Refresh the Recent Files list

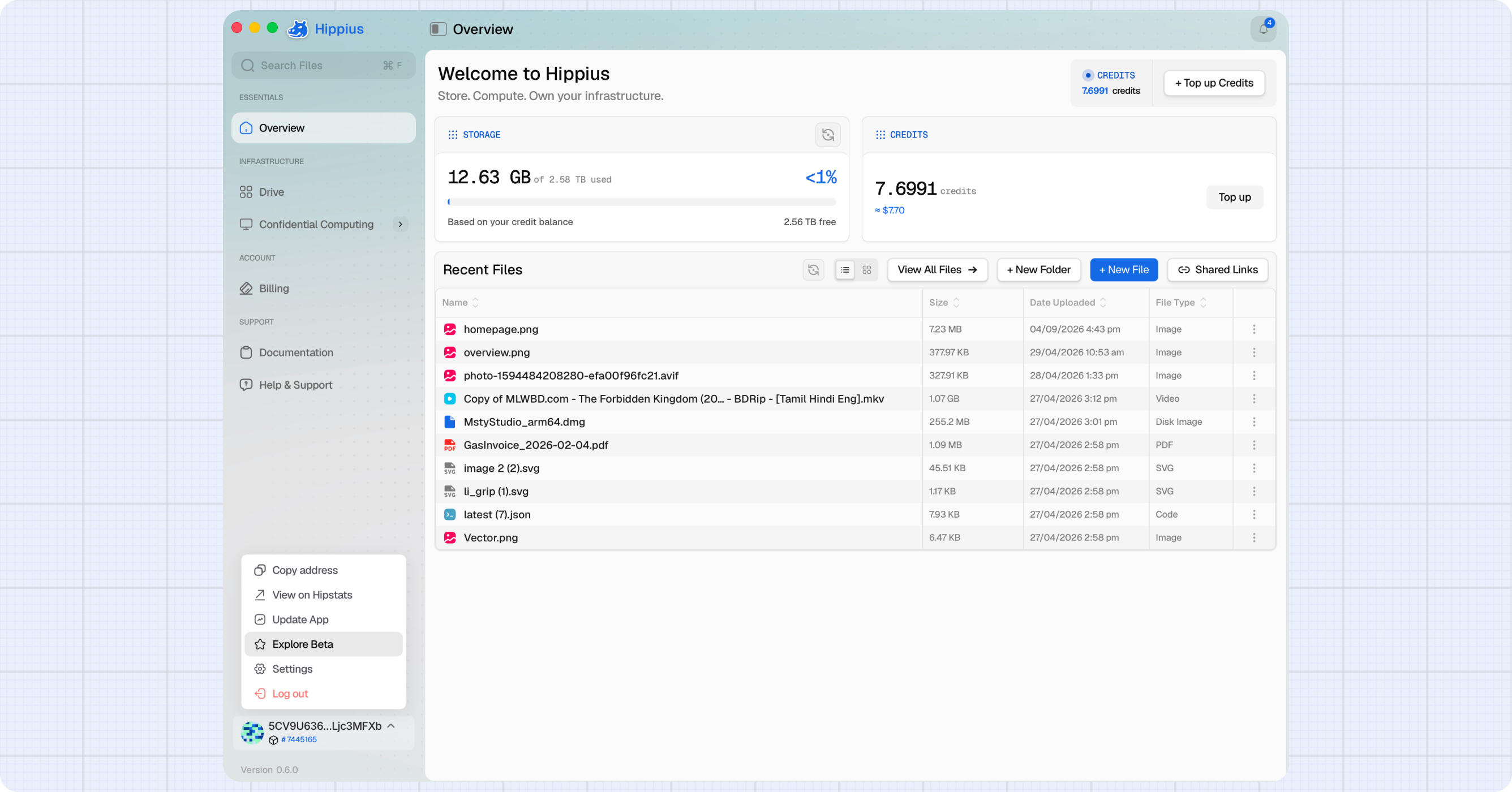coord(813,270)
